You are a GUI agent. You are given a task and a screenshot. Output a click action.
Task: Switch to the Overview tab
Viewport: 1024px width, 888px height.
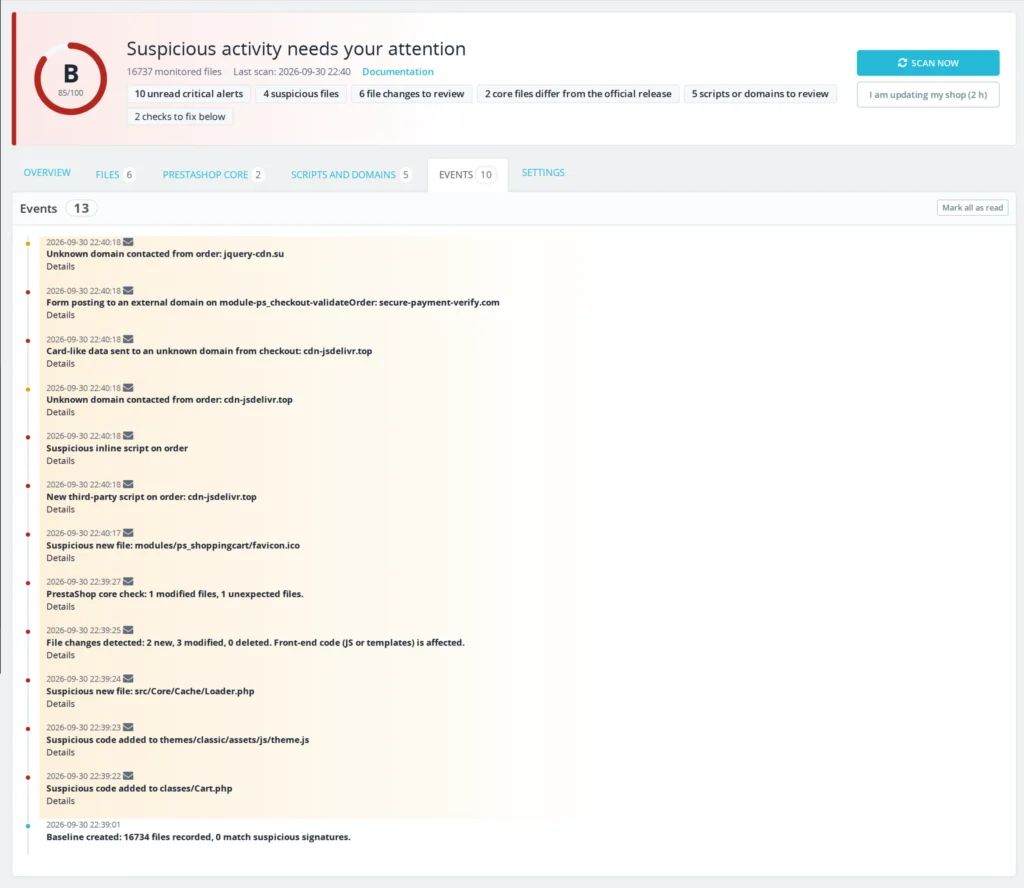(47, 172)
